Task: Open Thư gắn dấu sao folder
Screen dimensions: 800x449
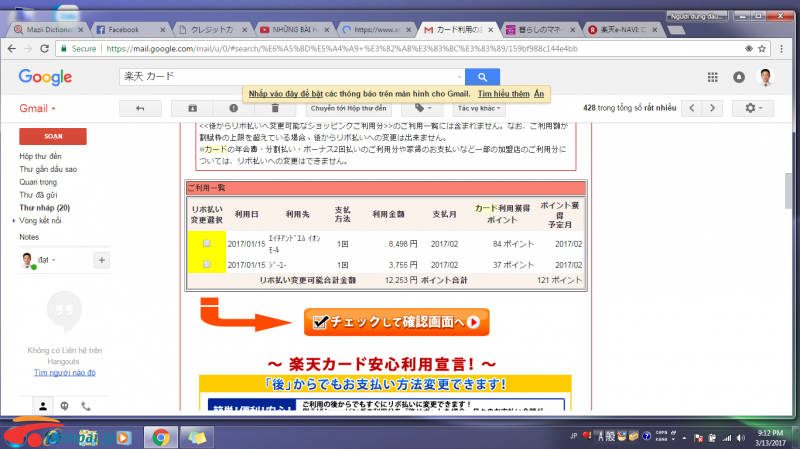Action: click(x=48, y=169)
